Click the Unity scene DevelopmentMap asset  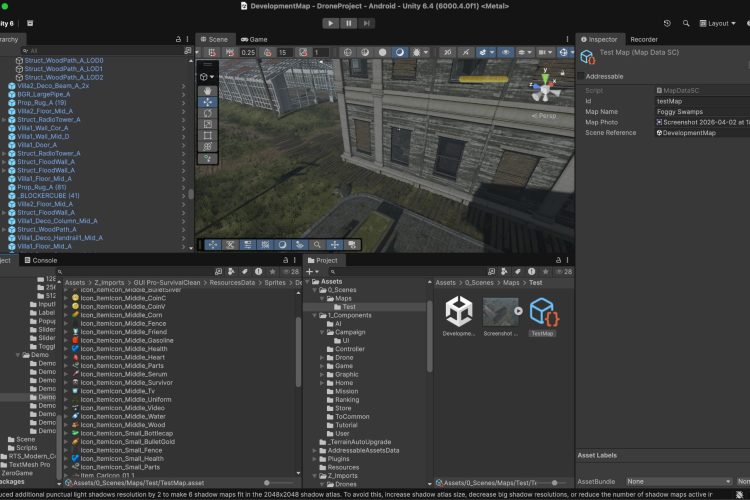click(x=459, y=313)
